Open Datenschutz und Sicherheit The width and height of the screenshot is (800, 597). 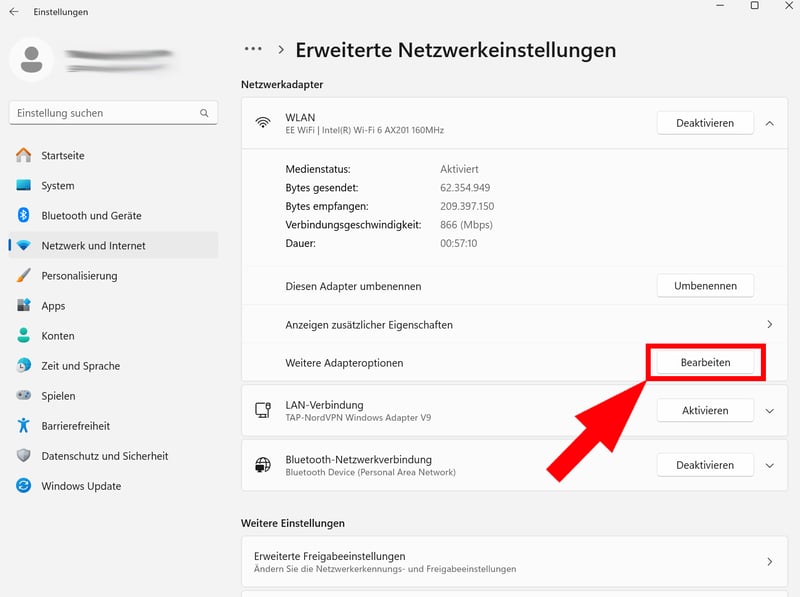coord(113,456)
